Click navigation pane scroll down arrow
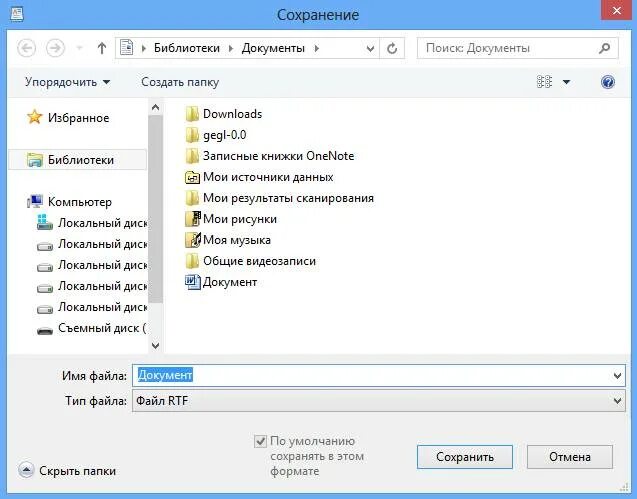 click(155, 345)
